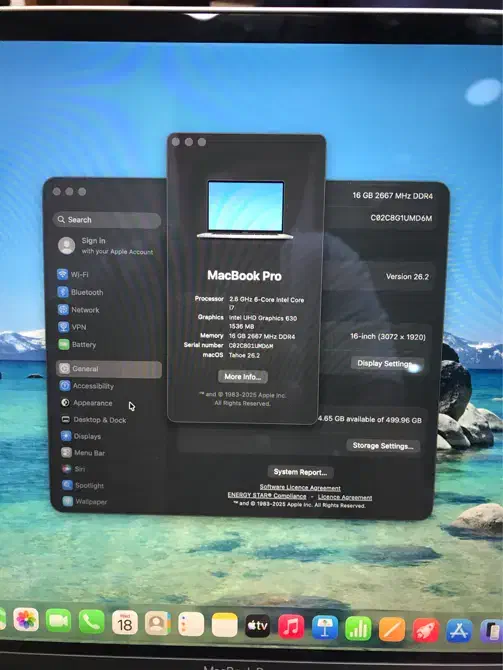Open System Report... button
The height and width of the screenshot is (670, 503).
(x=300, y=472)
